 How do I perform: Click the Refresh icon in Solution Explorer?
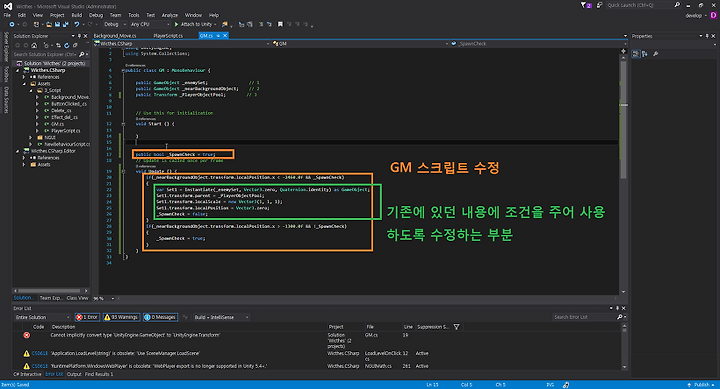tap(67, 45)
